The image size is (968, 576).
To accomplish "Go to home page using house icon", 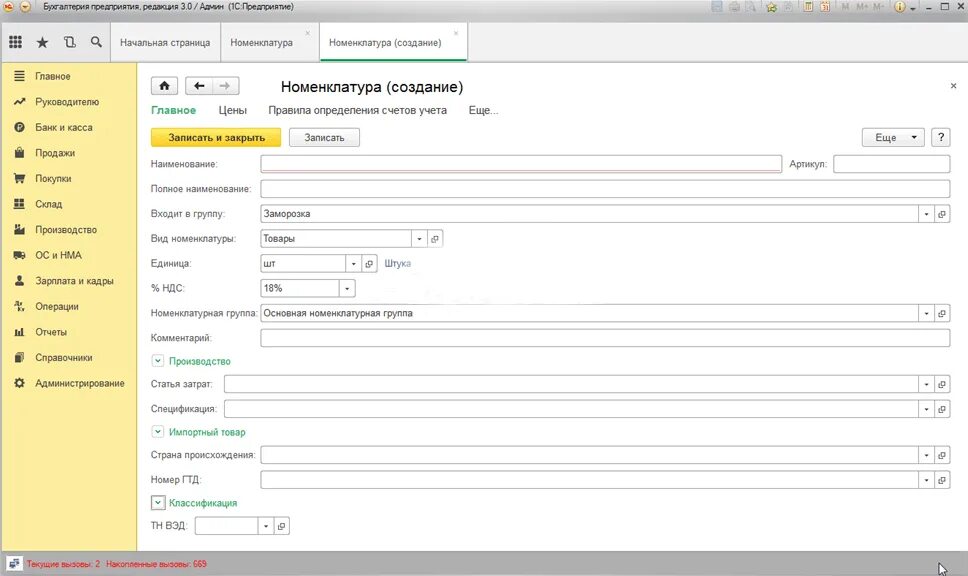I will 164,86.
